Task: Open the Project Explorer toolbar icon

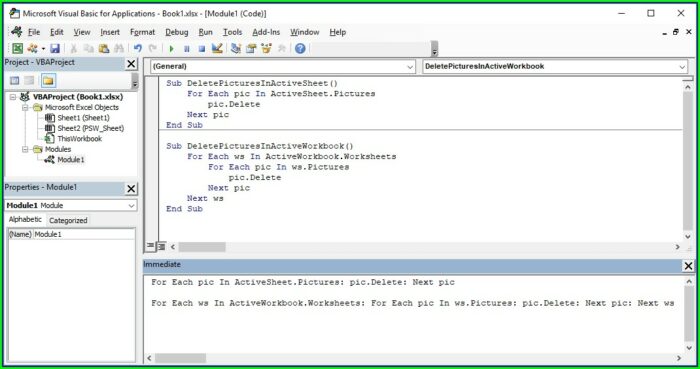Action: coord(236,48)
